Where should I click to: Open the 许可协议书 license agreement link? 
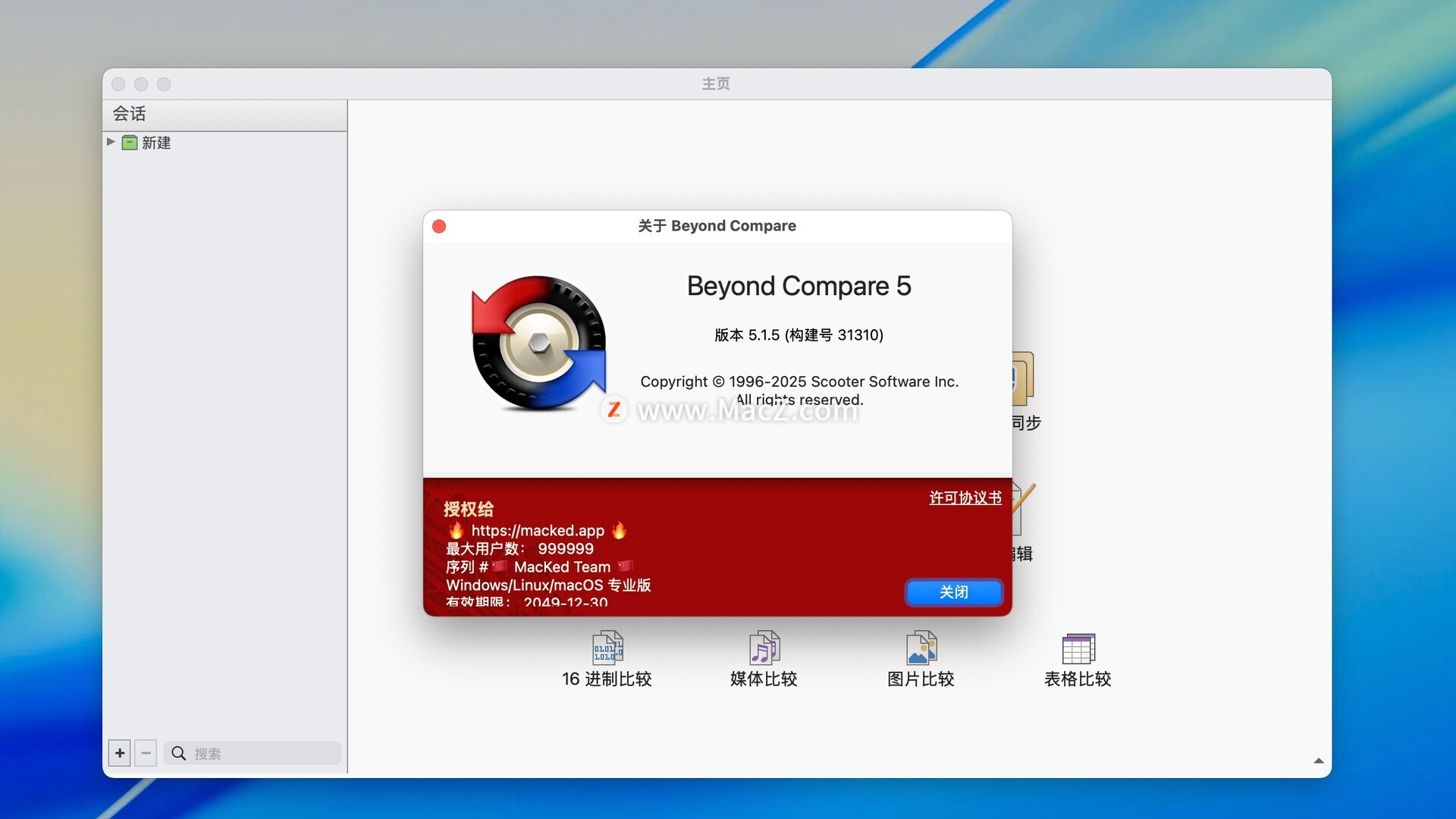965,497
